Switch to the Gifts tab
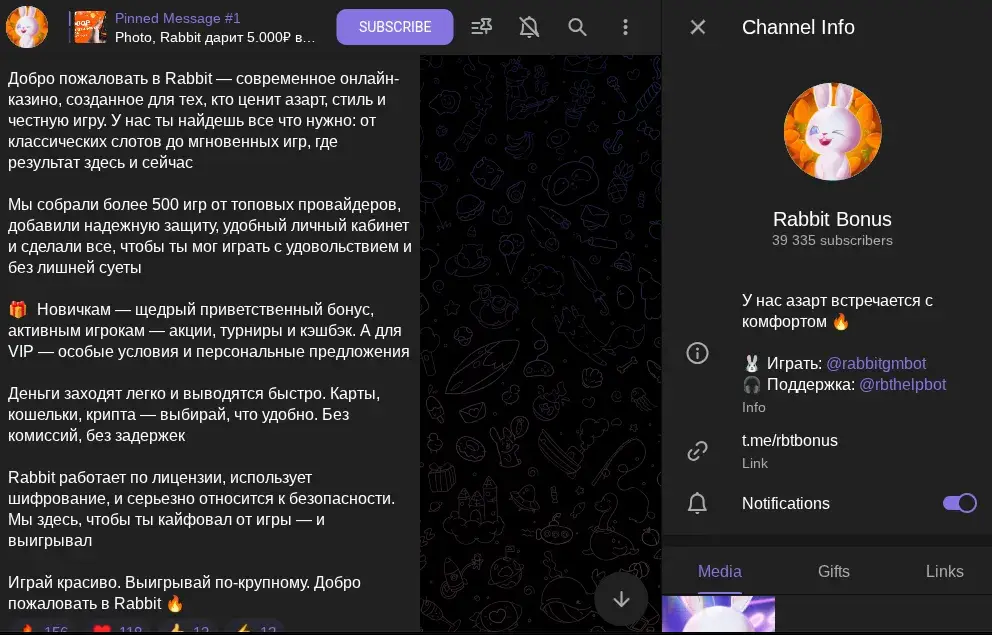The height and width of the screenshot is (635, 992). pos(833,571)
